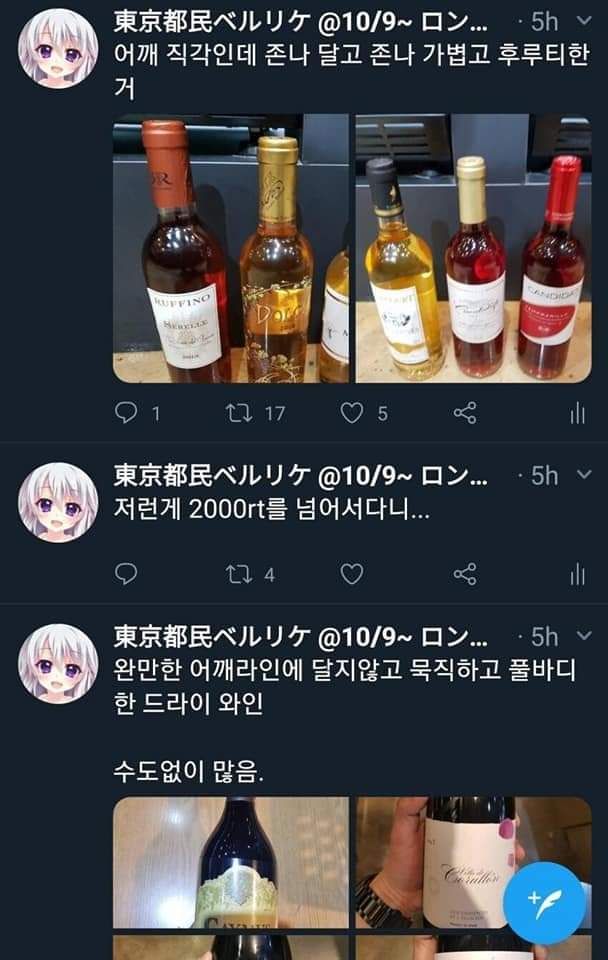Expand options chevron on the 2000rt tweet
This screenshot has width=608, height=960.
pos(585,474)
